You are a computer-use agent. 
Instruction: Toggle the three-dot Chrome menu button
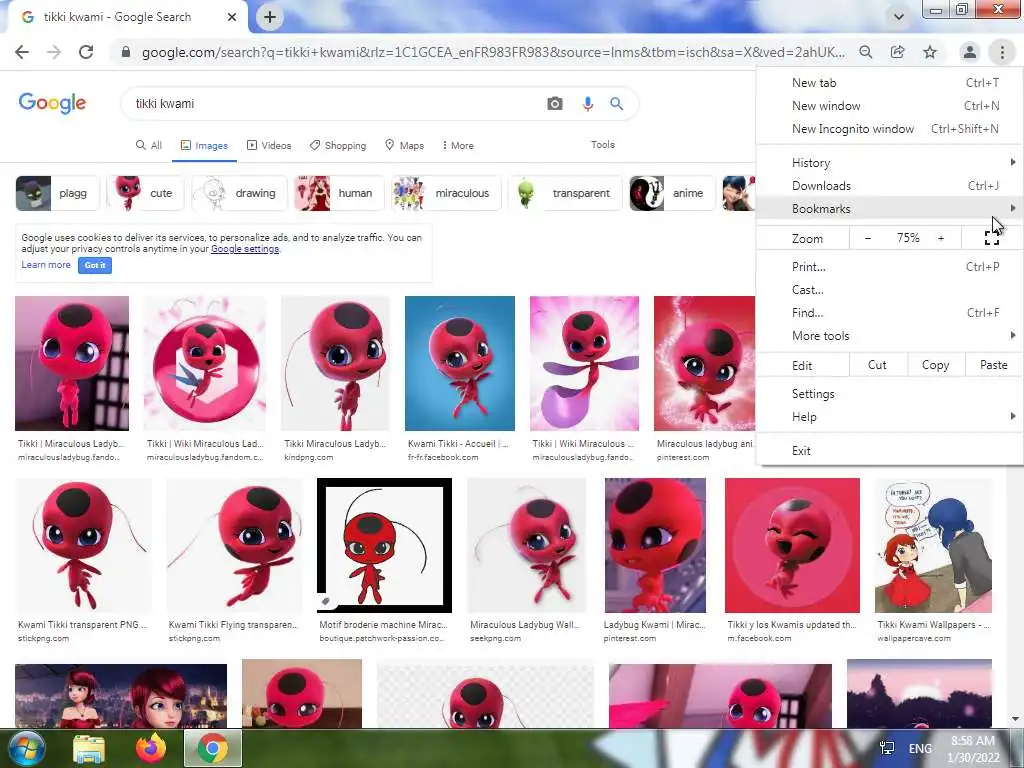tap(1002, 52)
